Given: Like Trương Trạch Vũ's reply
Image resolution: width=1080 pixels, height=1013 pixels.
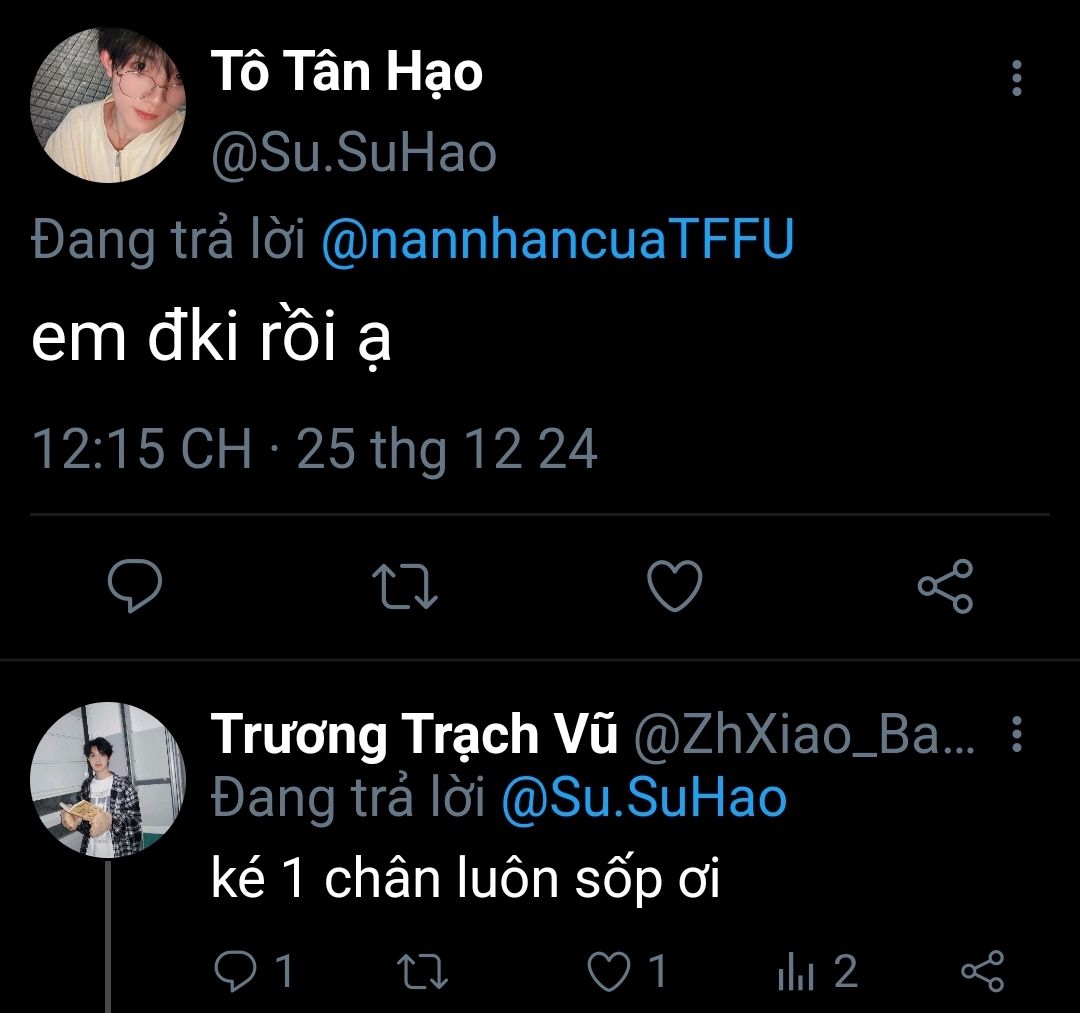Looking at the screenshot, I should pos(609,970).
